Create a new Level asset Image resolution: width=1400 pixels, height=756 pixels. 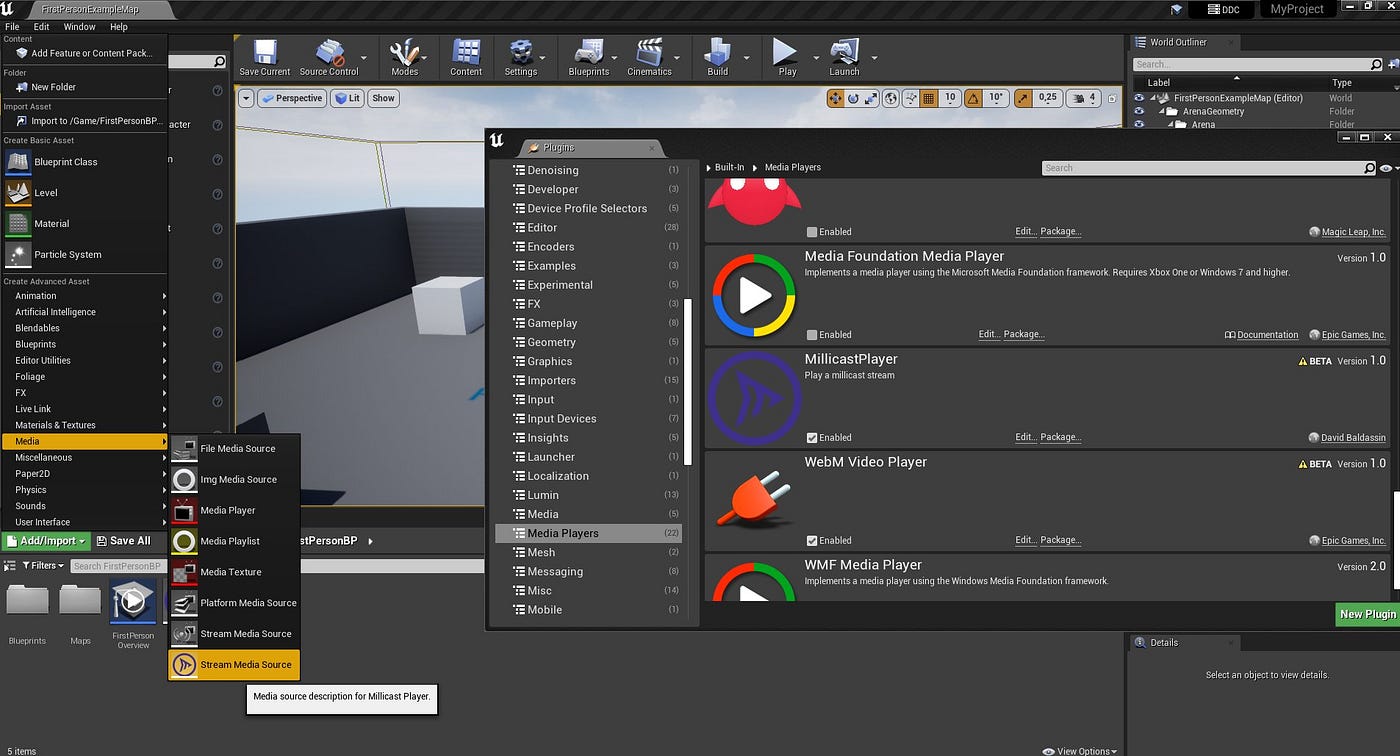(x=83, y=193)
